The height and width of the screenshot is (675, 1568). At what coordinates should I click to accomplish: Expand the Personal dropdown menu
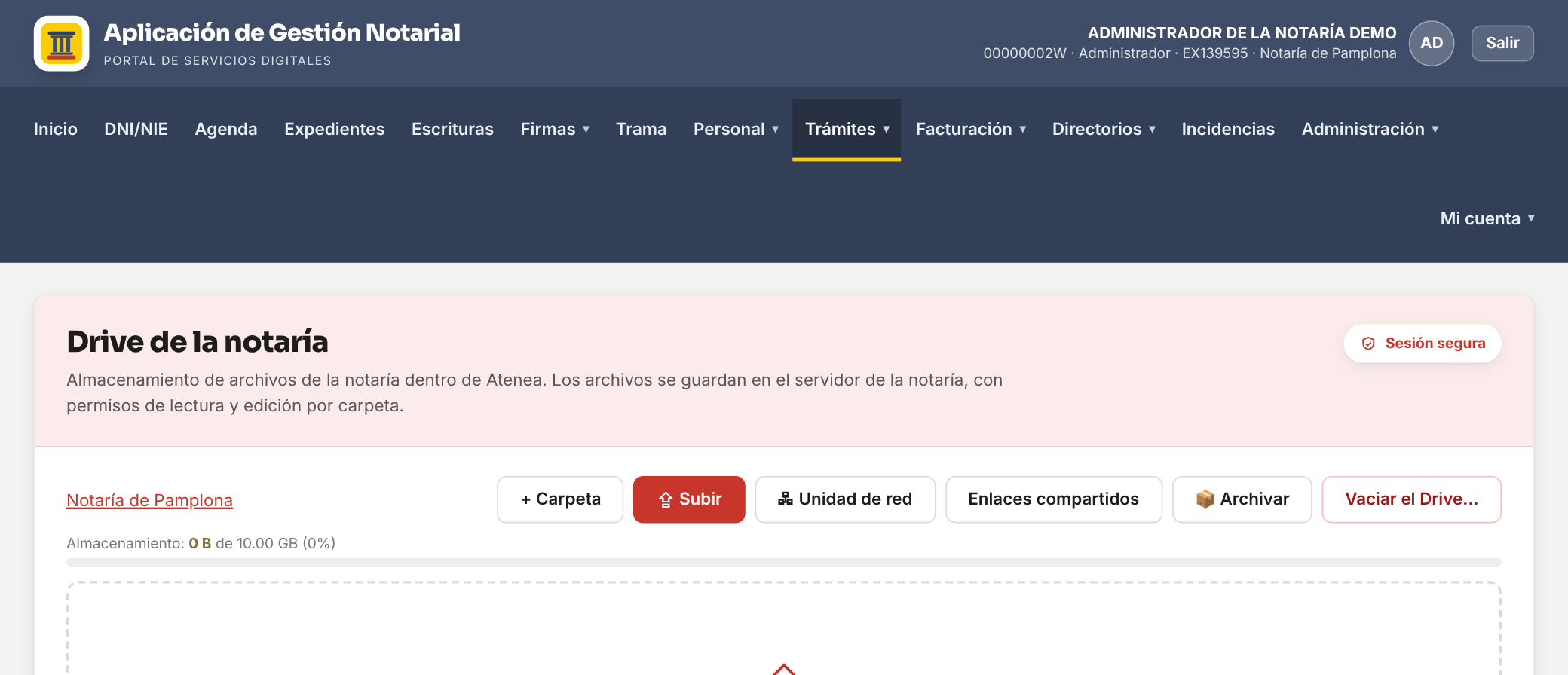(736, 130)
